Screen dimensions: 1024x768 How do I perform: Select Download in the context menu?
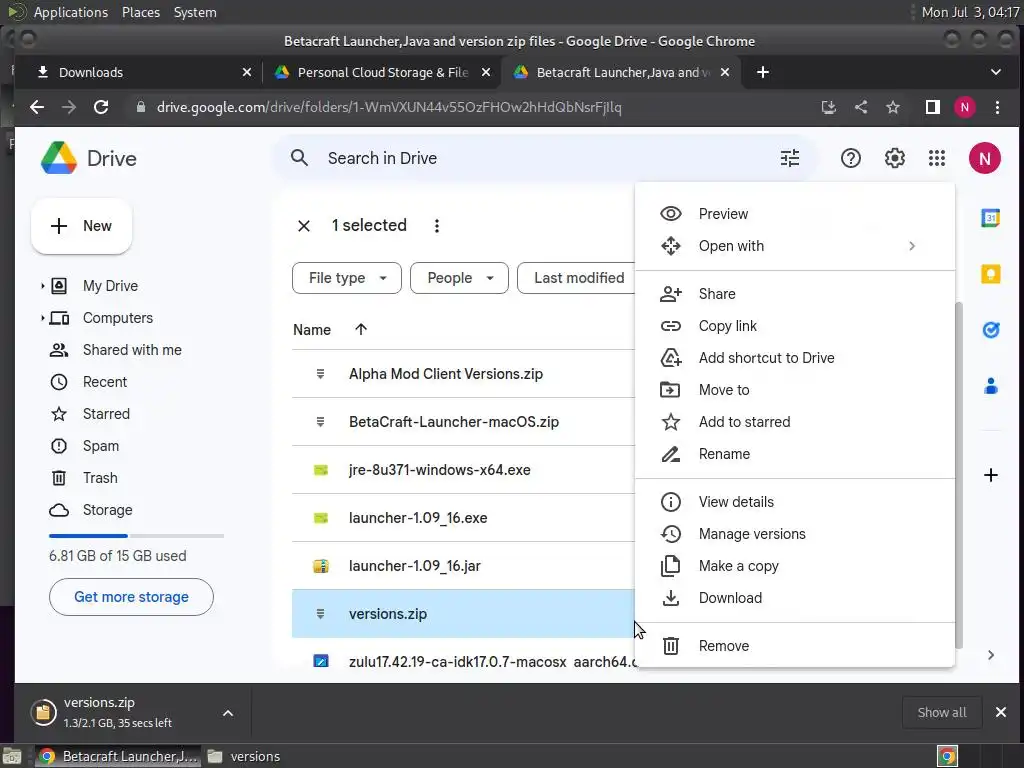[794, 598]
